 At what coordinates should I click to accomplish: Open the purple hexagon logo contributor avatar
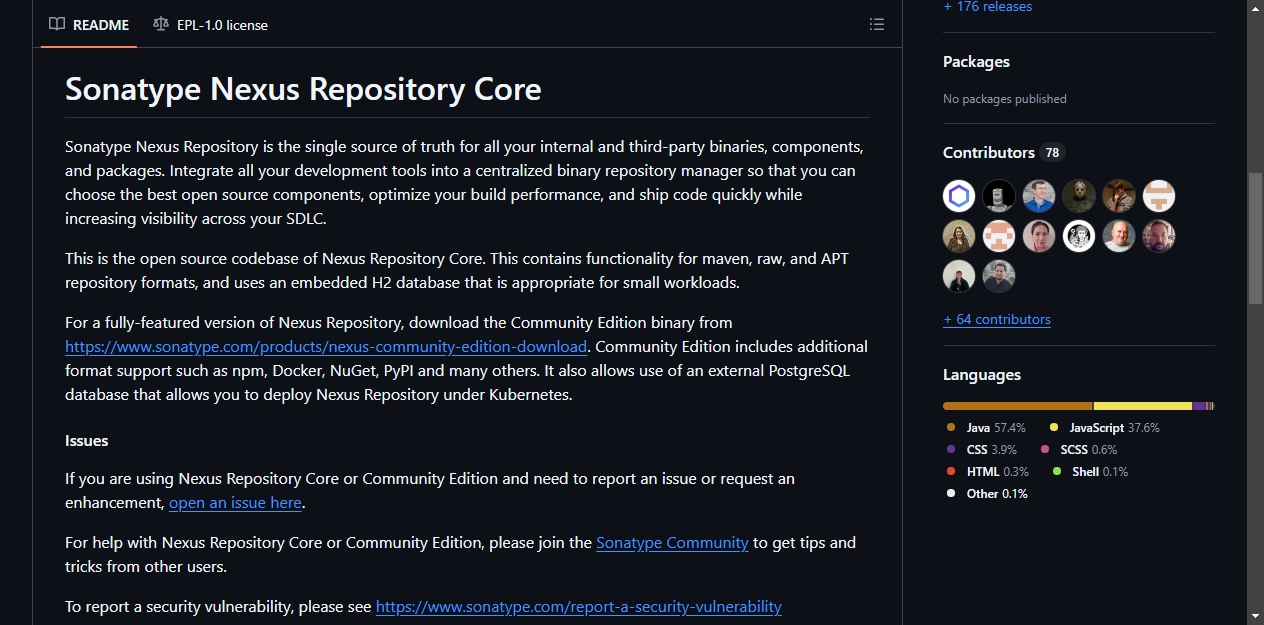(x=959, y=196)
